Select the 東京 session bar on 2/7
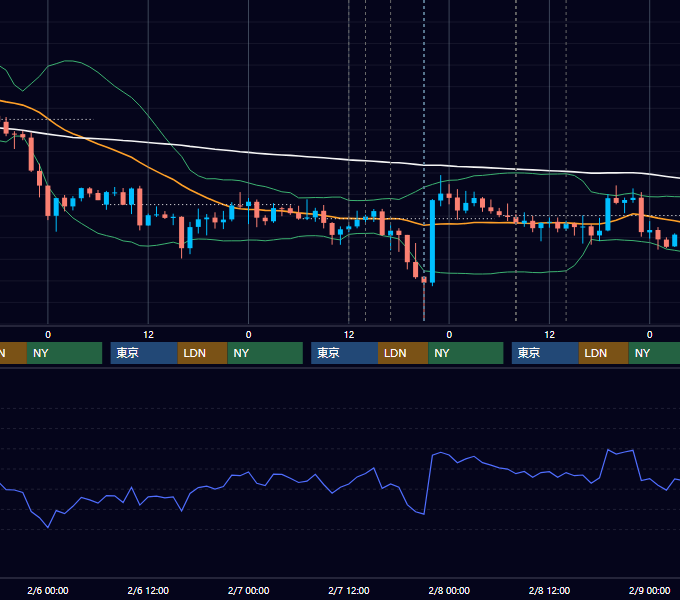The height and width of the screenshot is (600, 680). pos(344,353)
